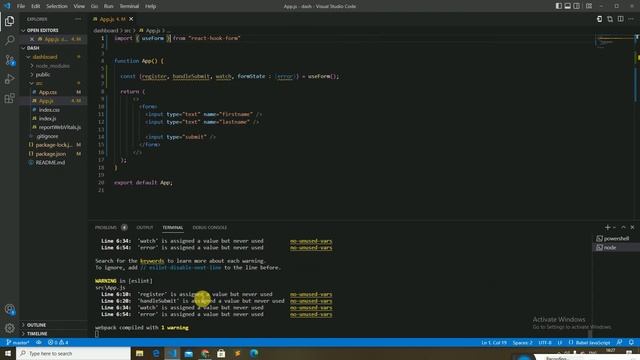The image size is (640, 360).
Task: Click Ln 1, Col 19 cursor position
Action: (494, 342)
